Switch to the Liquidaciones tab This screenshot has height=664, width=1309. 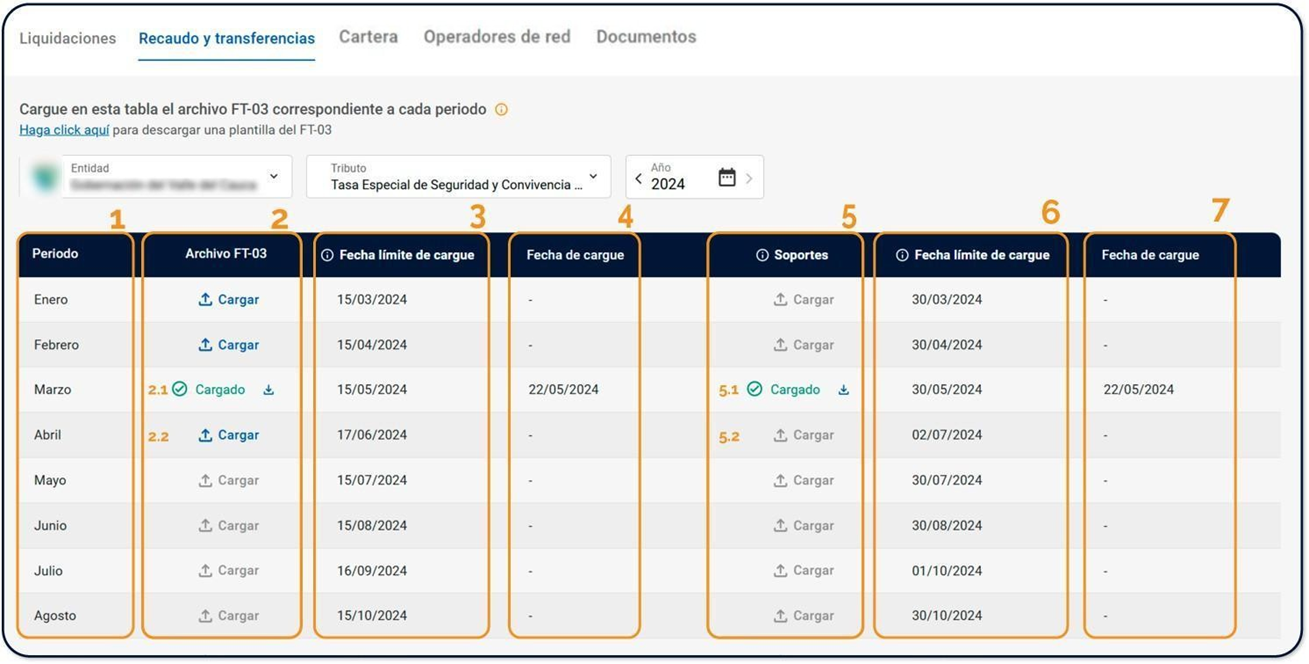point(68,38)
